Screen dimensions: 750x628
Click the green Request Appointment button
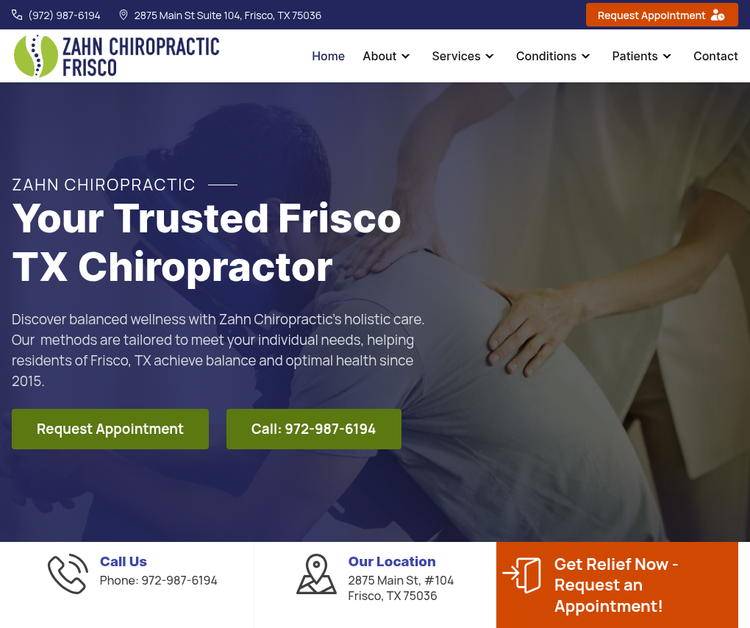click(110, 429)
